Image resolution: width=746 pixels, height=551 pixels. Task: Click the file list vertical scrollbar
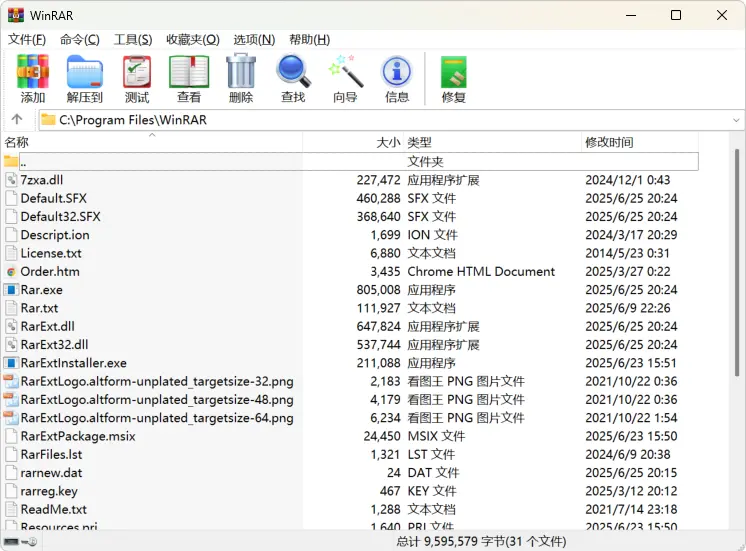pyautogui.click(x=736, y=262)
